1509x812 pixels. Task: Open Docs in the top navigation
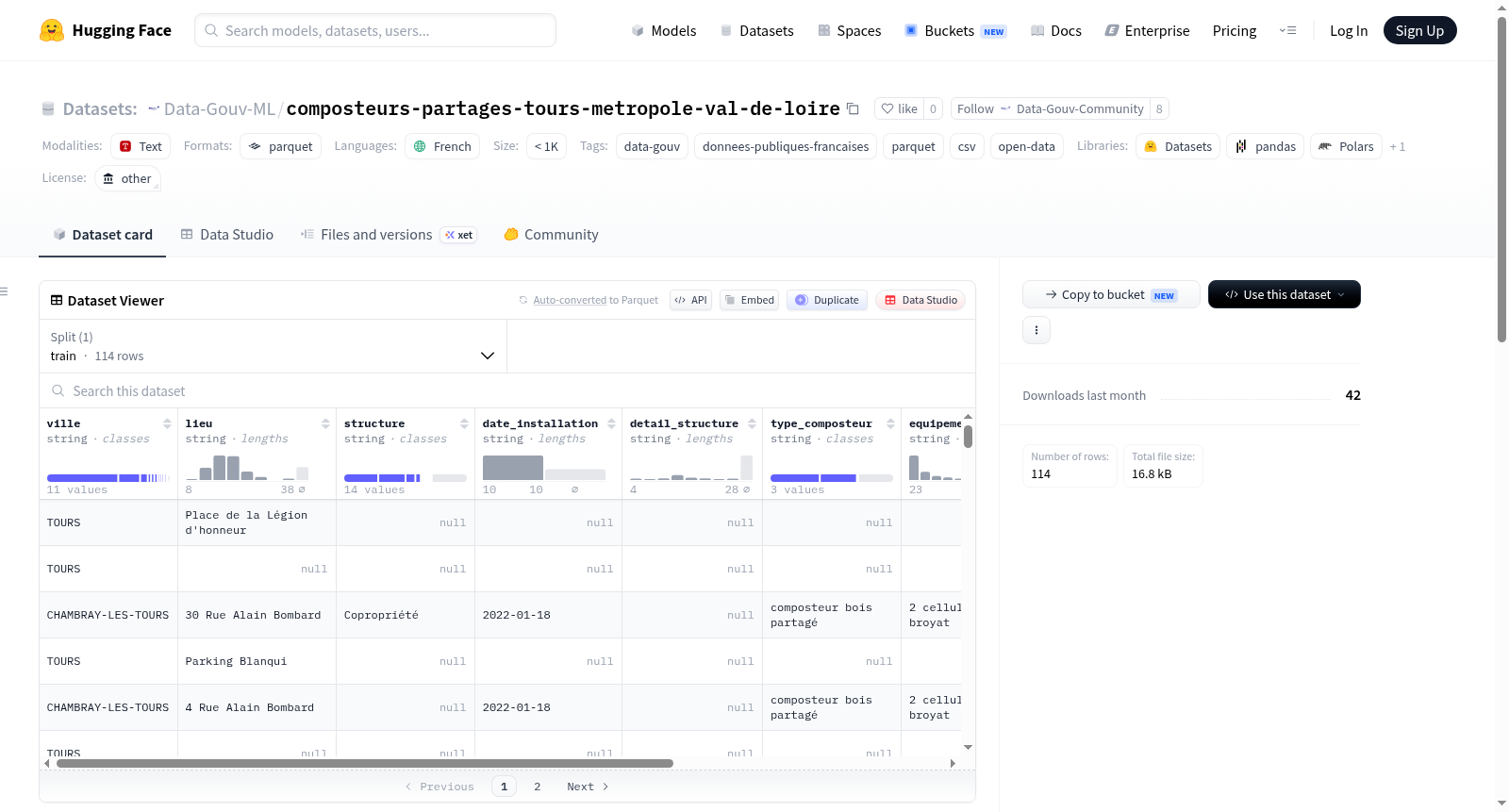1055,30
